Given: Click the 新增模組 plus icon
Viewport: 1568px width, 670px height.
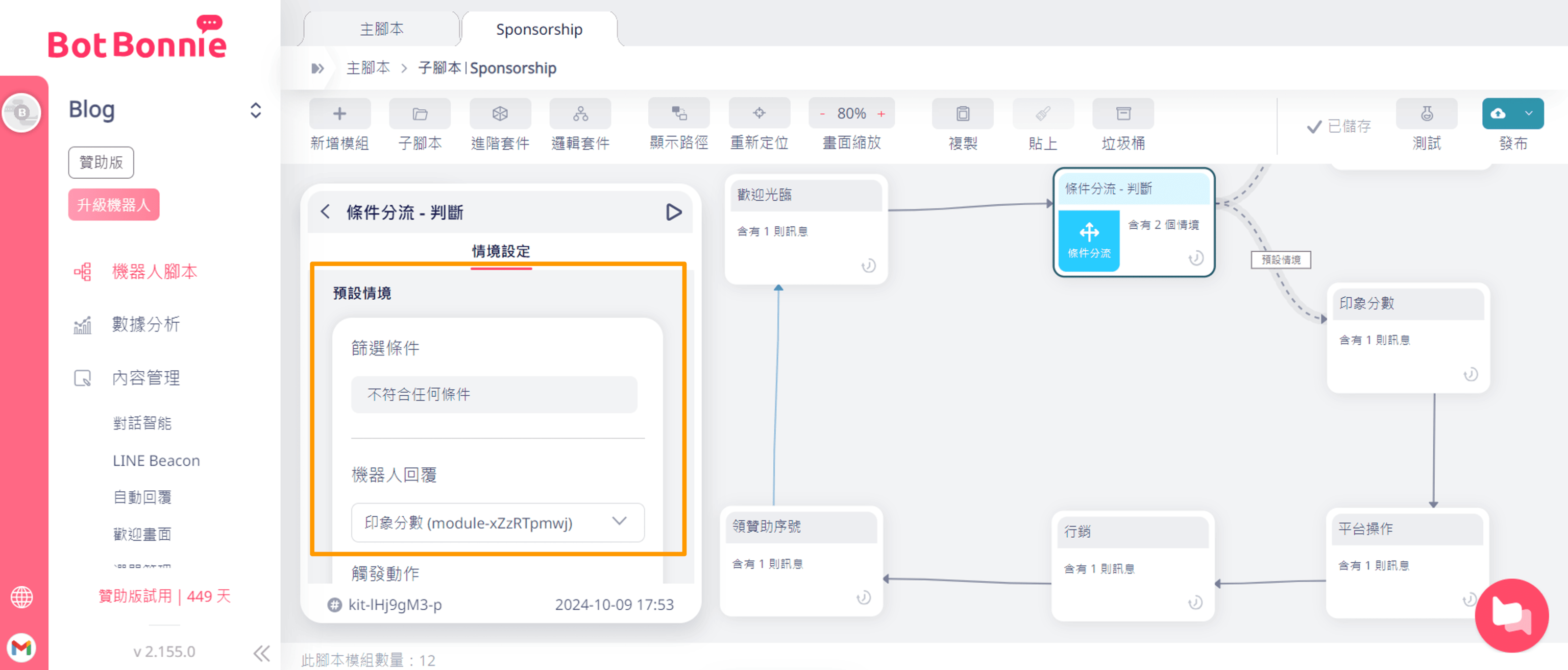Looking at the screenshot, I should (x=339, y=114).
